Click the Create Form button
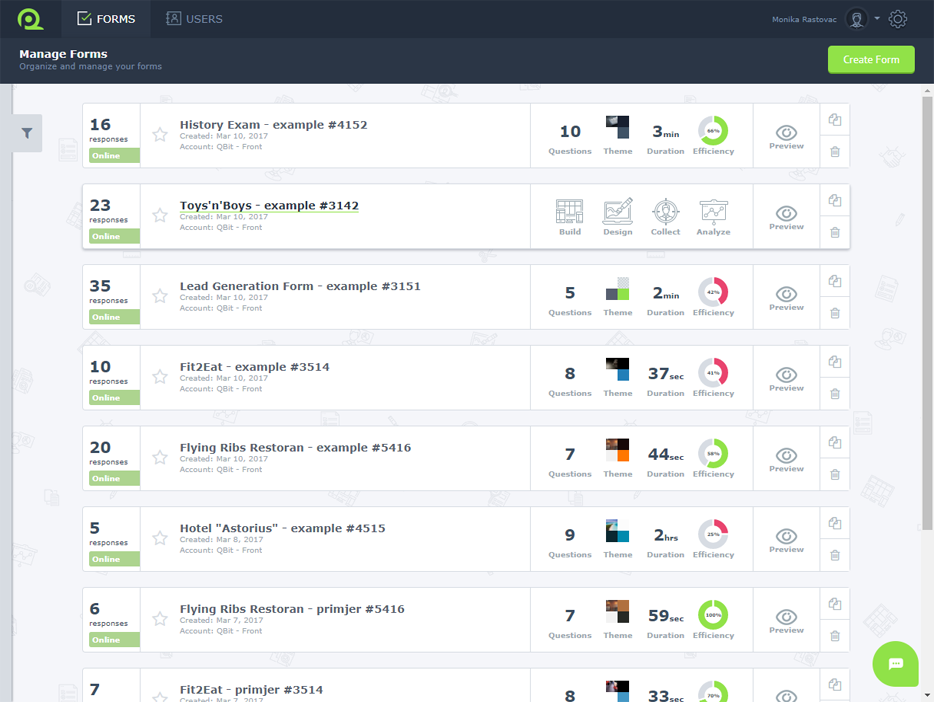The width and height of the screenshot is (934, 702). (871, 59)
